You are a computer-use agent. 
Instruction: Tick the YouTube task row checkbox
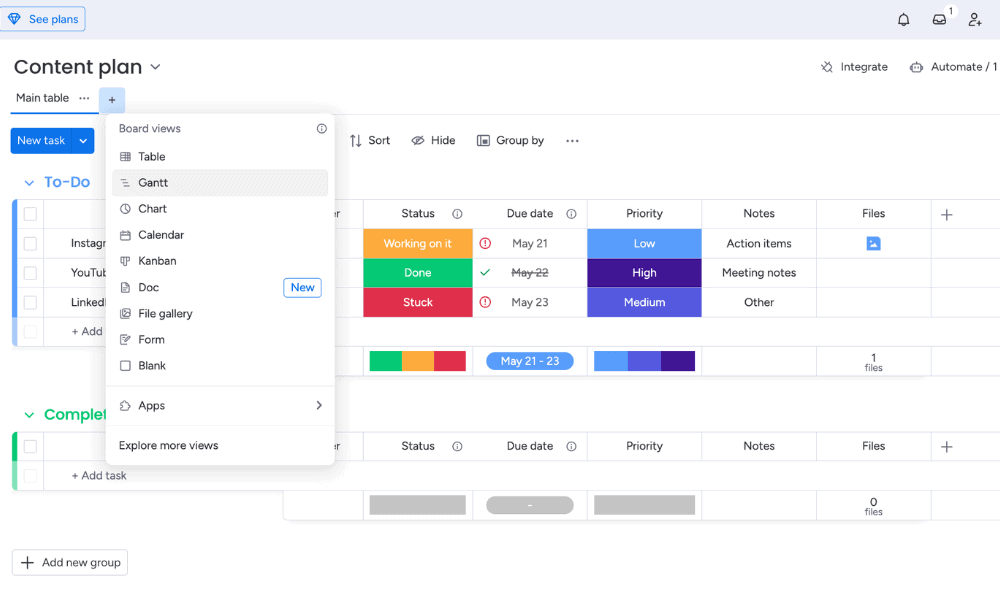[30, 273]
